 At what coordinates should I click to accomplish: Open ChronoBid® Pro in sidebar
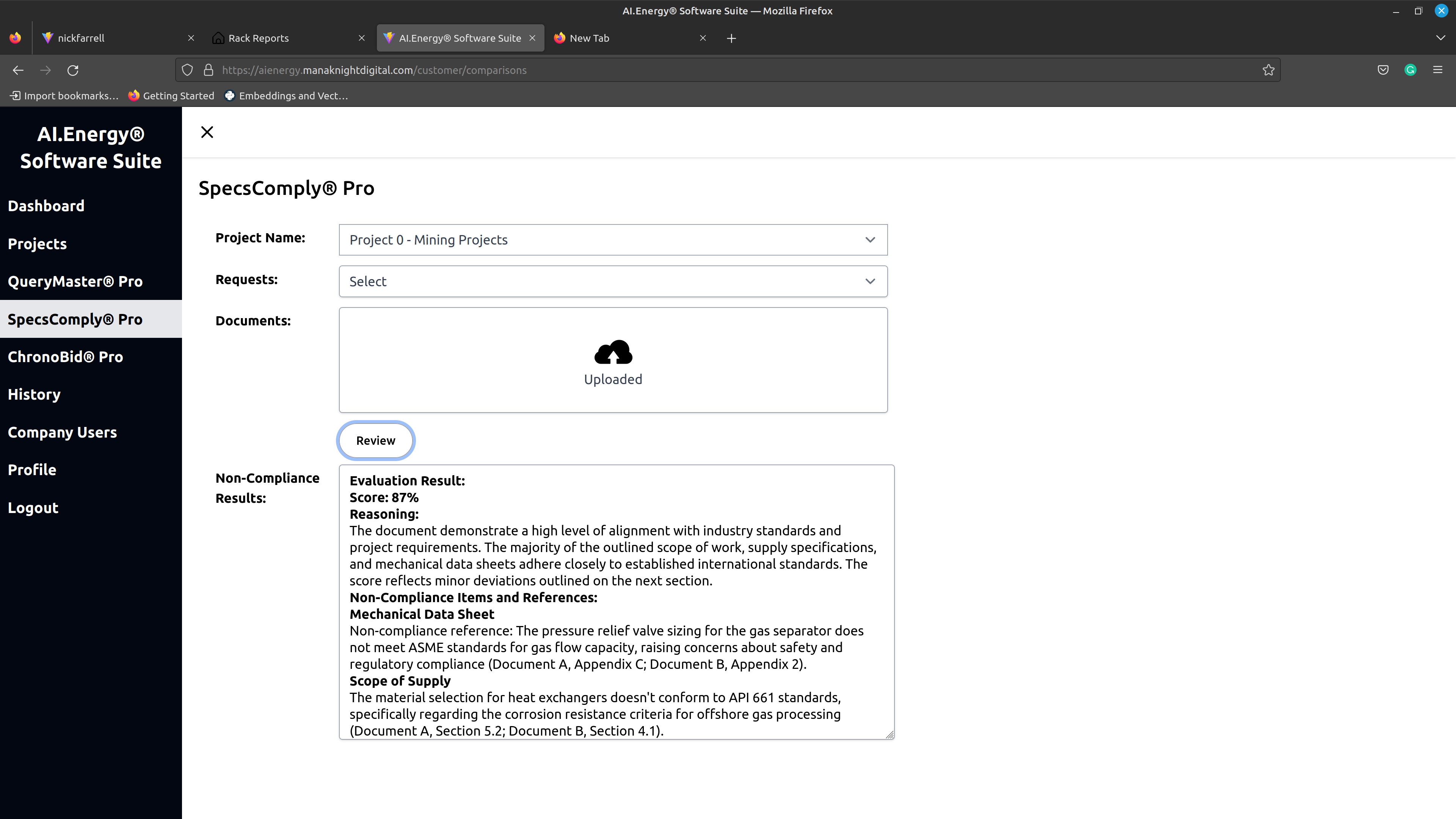tap(66, 357)
